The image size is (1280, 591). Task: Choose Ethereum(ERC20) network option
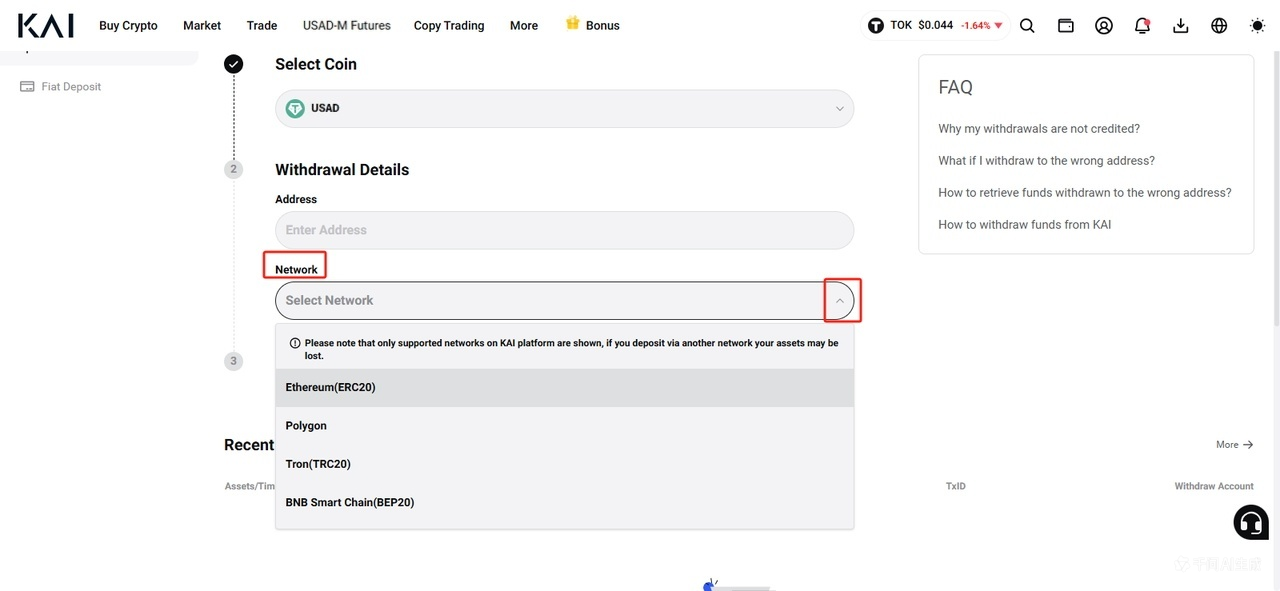pyautogui.click(x=564, y=387)
